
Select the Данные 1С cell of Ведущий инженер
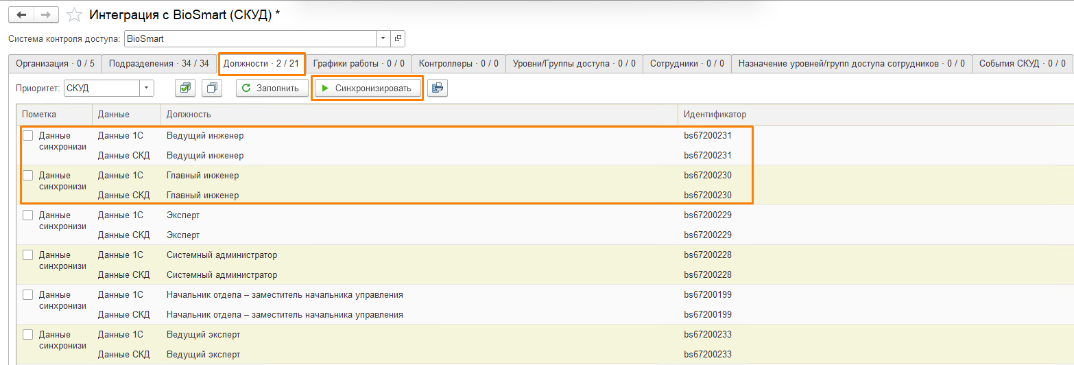pyautogui.click(x=121, y=136)
